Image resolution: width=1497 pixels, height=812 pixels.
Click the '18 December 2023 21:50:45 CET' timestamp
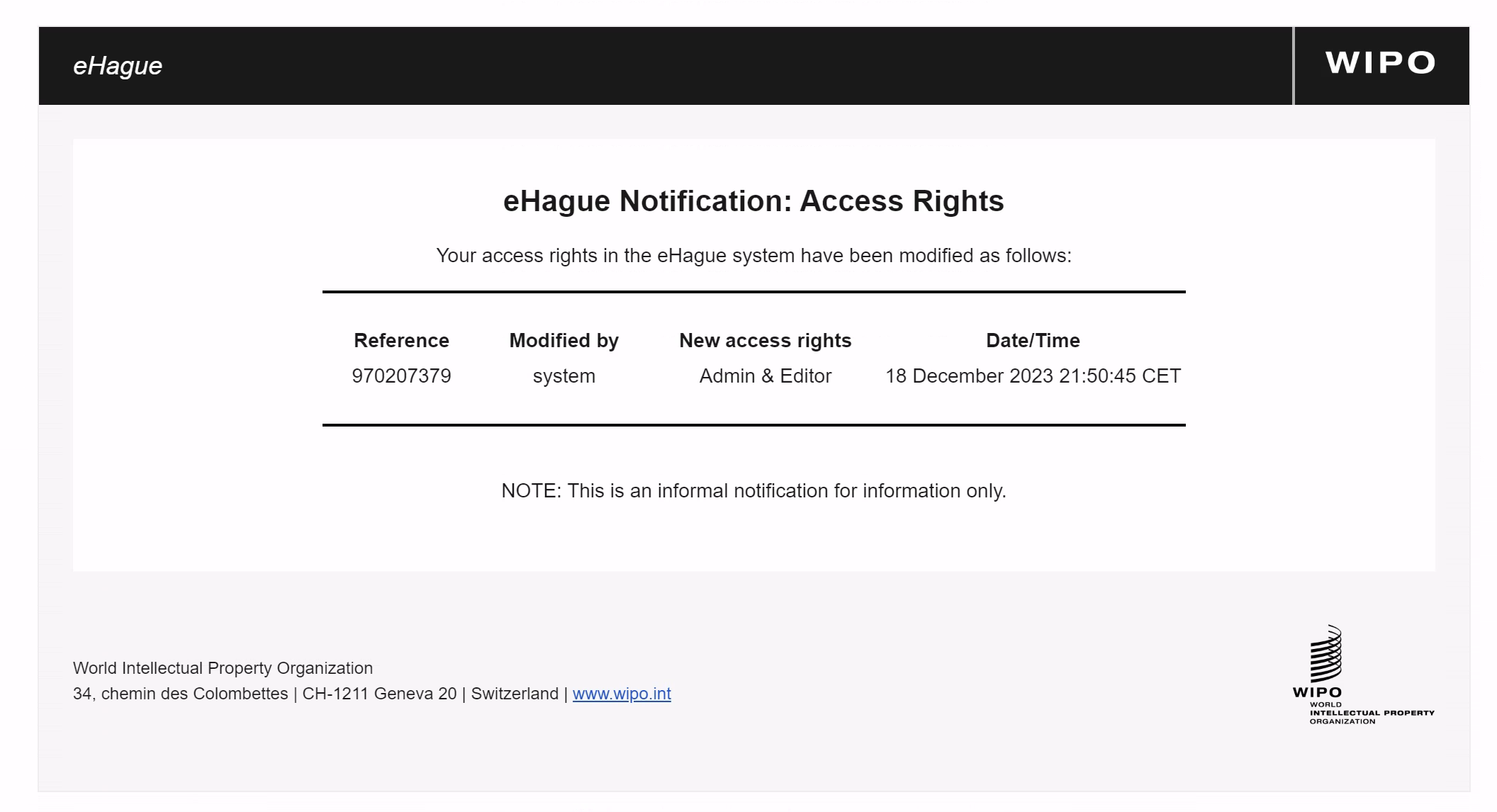coord(1032,376)
